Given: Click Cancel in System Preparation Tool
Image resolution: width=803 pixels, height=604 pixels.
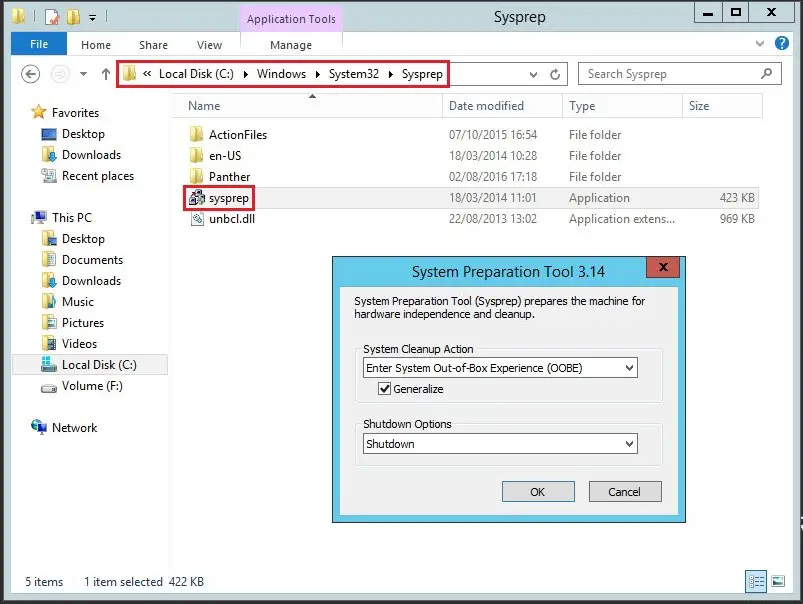Looking at the screenshot, I should pyautogui.click(x=625, y=492).
